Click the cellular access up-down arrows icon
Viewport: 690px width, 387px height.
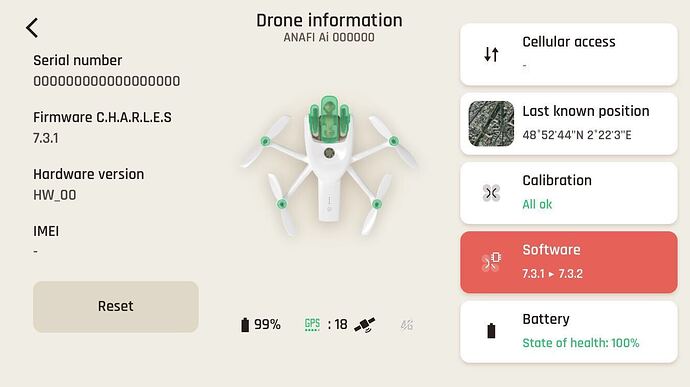click(x=491, y=54)
